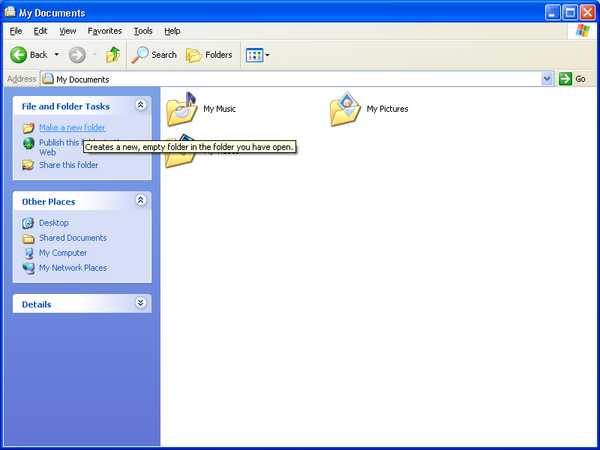
Task: Click the Address bar field
Action: (x=297, y=79)
